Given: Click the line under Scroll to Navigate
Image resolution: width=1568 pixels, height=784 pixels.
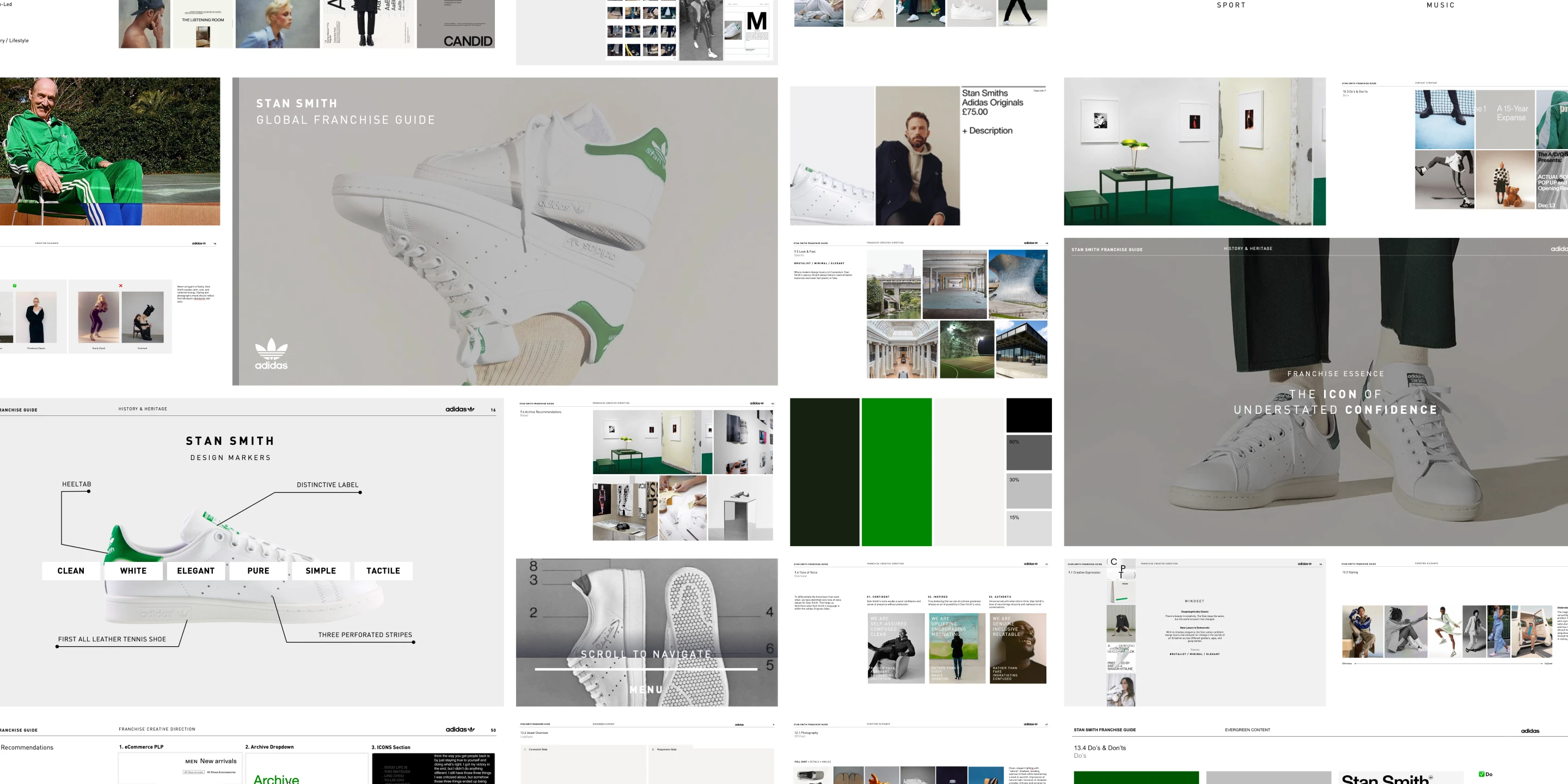Looking at the screenshot, I should click(x=646, y=669).
